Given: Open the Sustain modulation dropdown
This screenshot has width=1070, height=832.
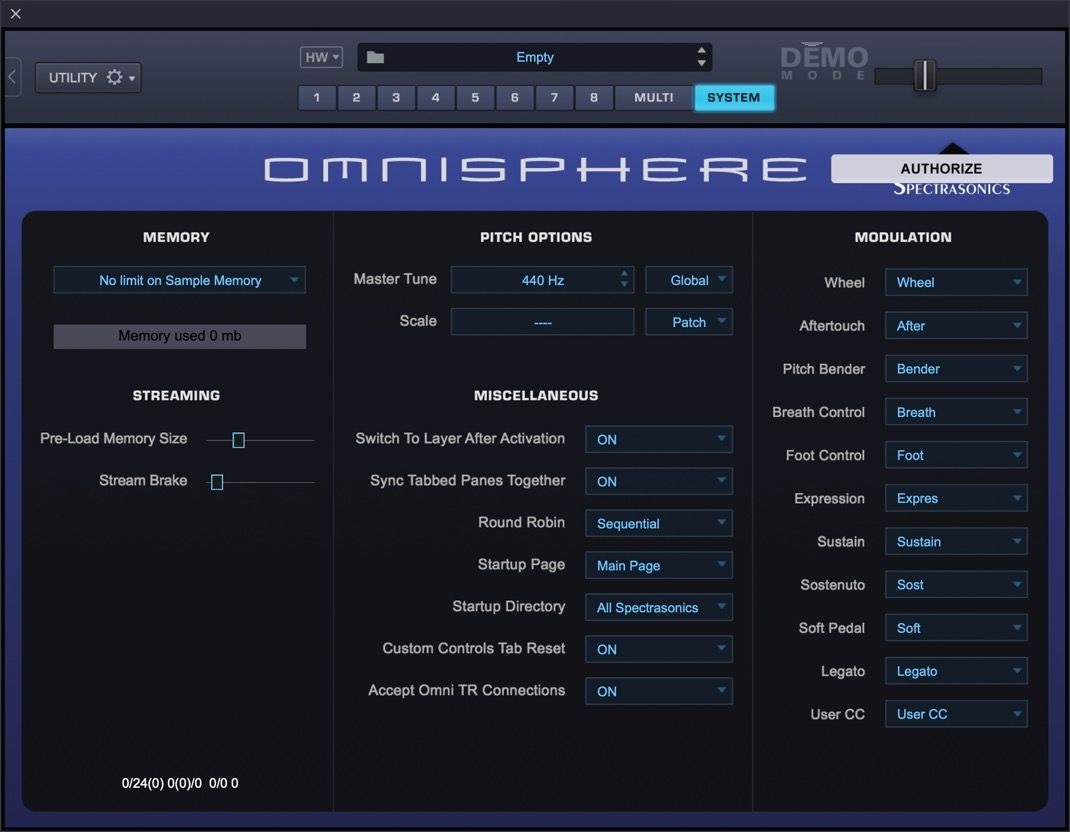Looking at the screenshot, I should 956,541.
